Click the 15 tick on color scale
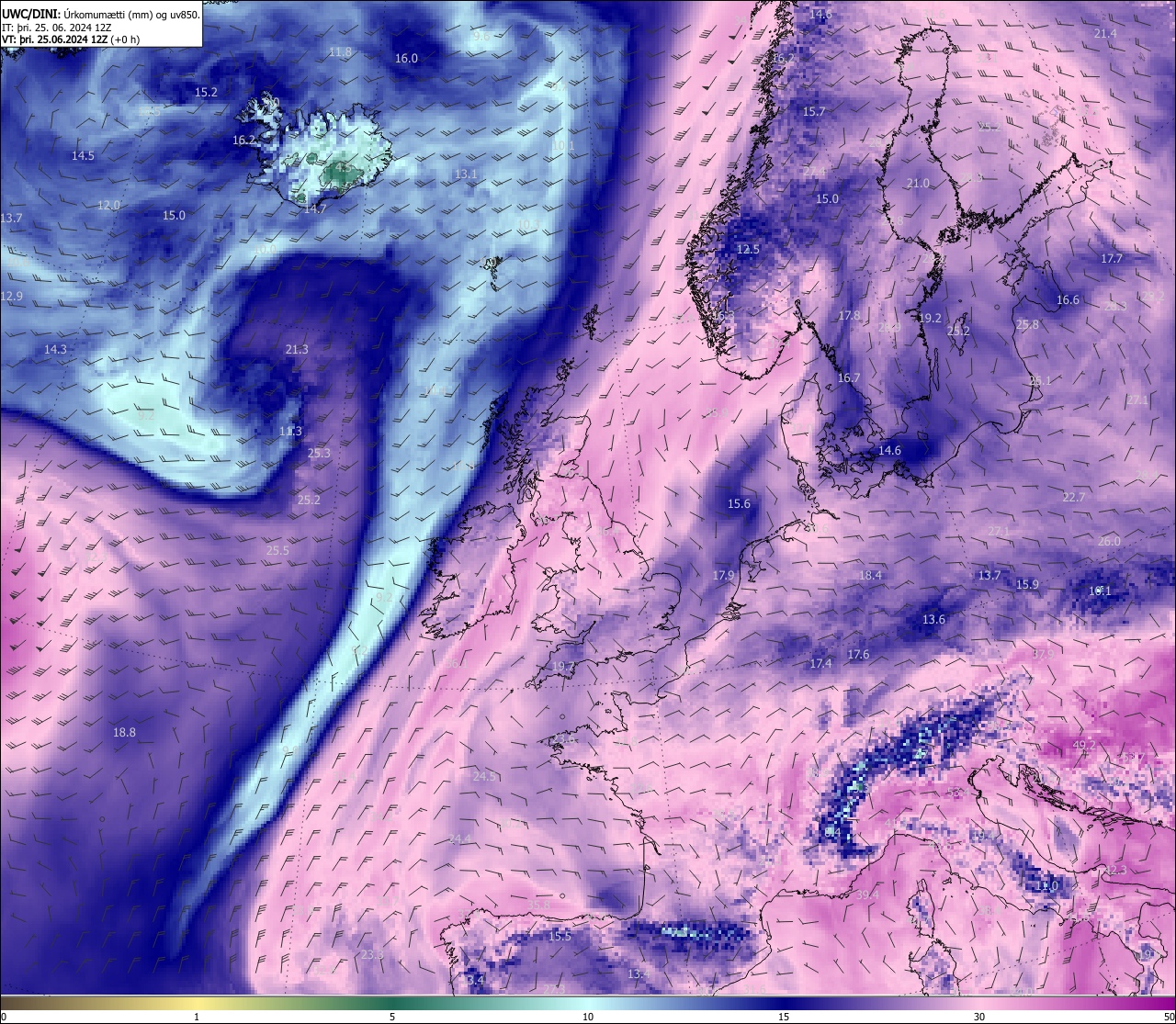The height and width of the screenshot is (1024, 1176). [x=784, y=1016]
